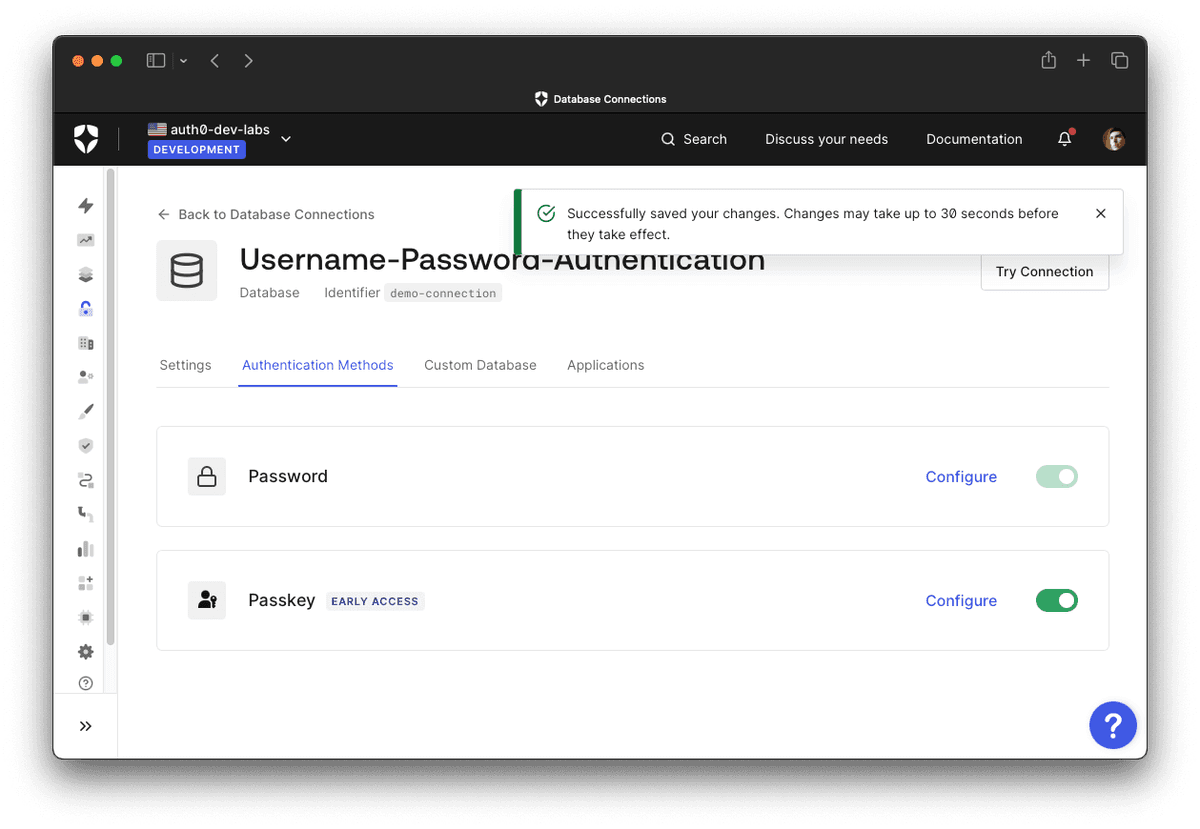Open the Settings tab
Screen dimensions: 1200x829
pos(185,365)
